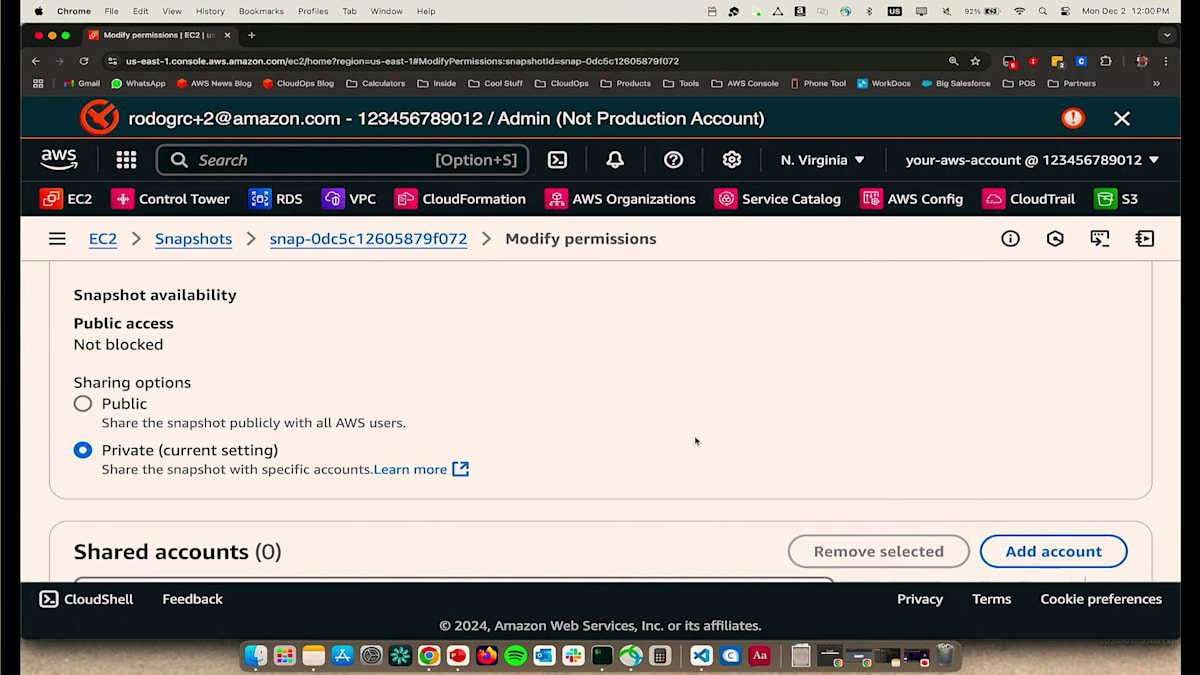Screen dimensions: 1200x675
Task: Open AWS console settings gear
Action: coord(732,160)
